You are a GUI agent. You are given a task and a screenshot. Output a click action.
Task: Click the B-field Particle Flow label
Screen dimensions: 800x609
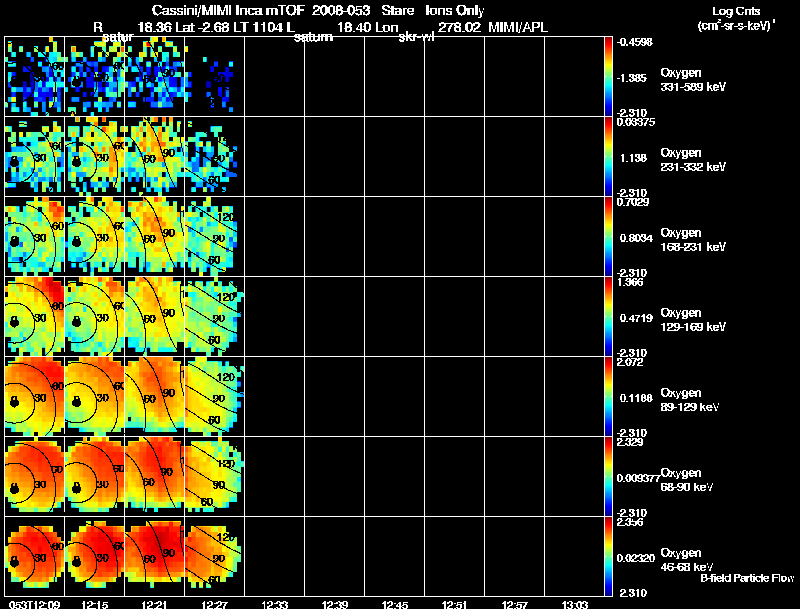tap(747, 578)
